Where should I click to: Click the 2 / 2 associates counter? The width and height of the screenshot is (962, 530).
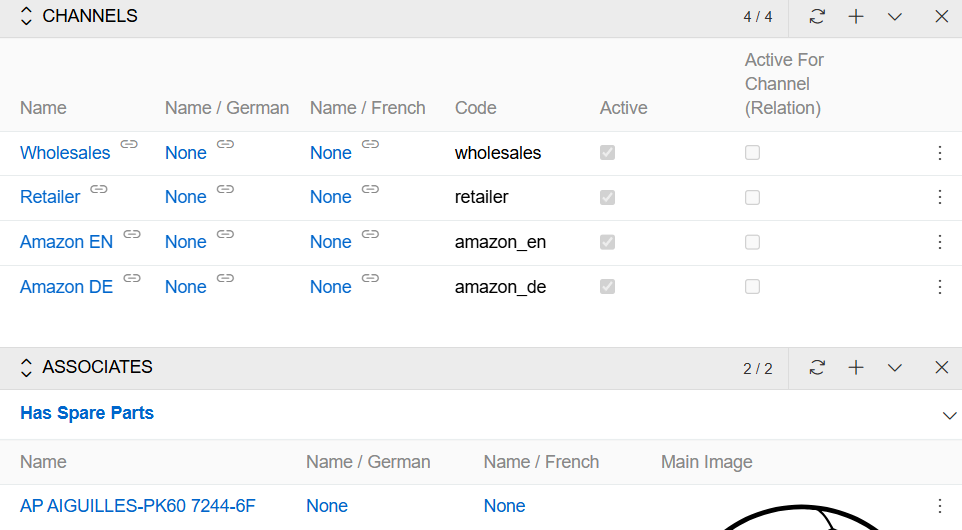click(758, 369)
